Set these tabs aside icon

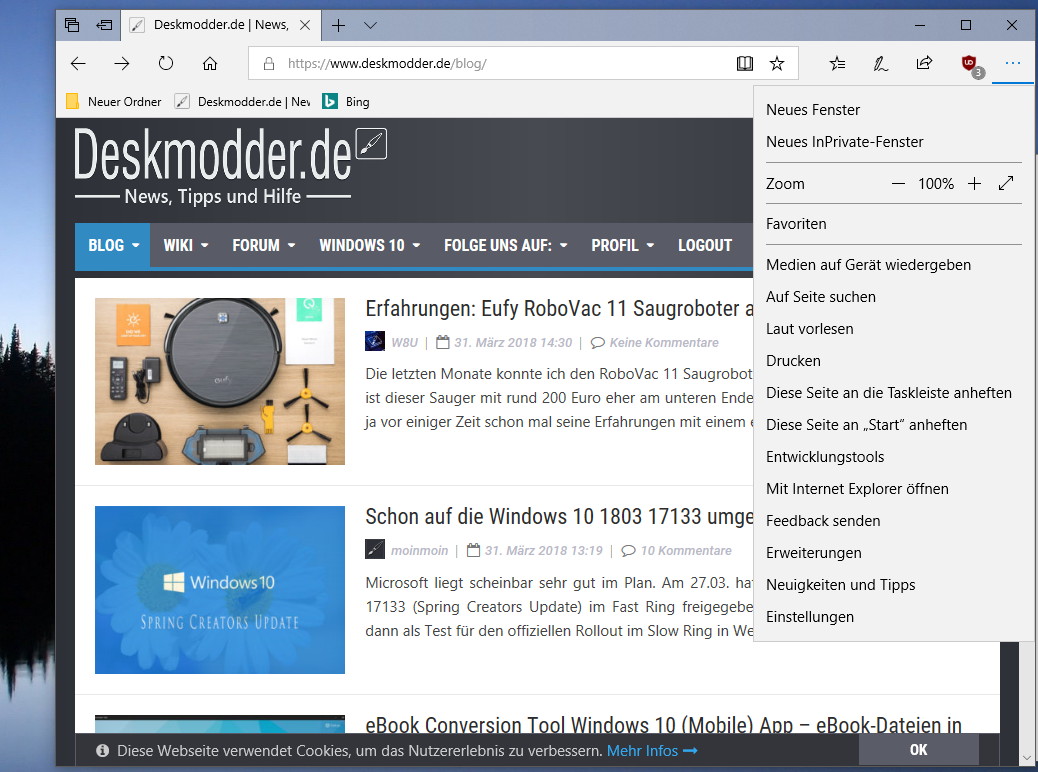[104, 25]
